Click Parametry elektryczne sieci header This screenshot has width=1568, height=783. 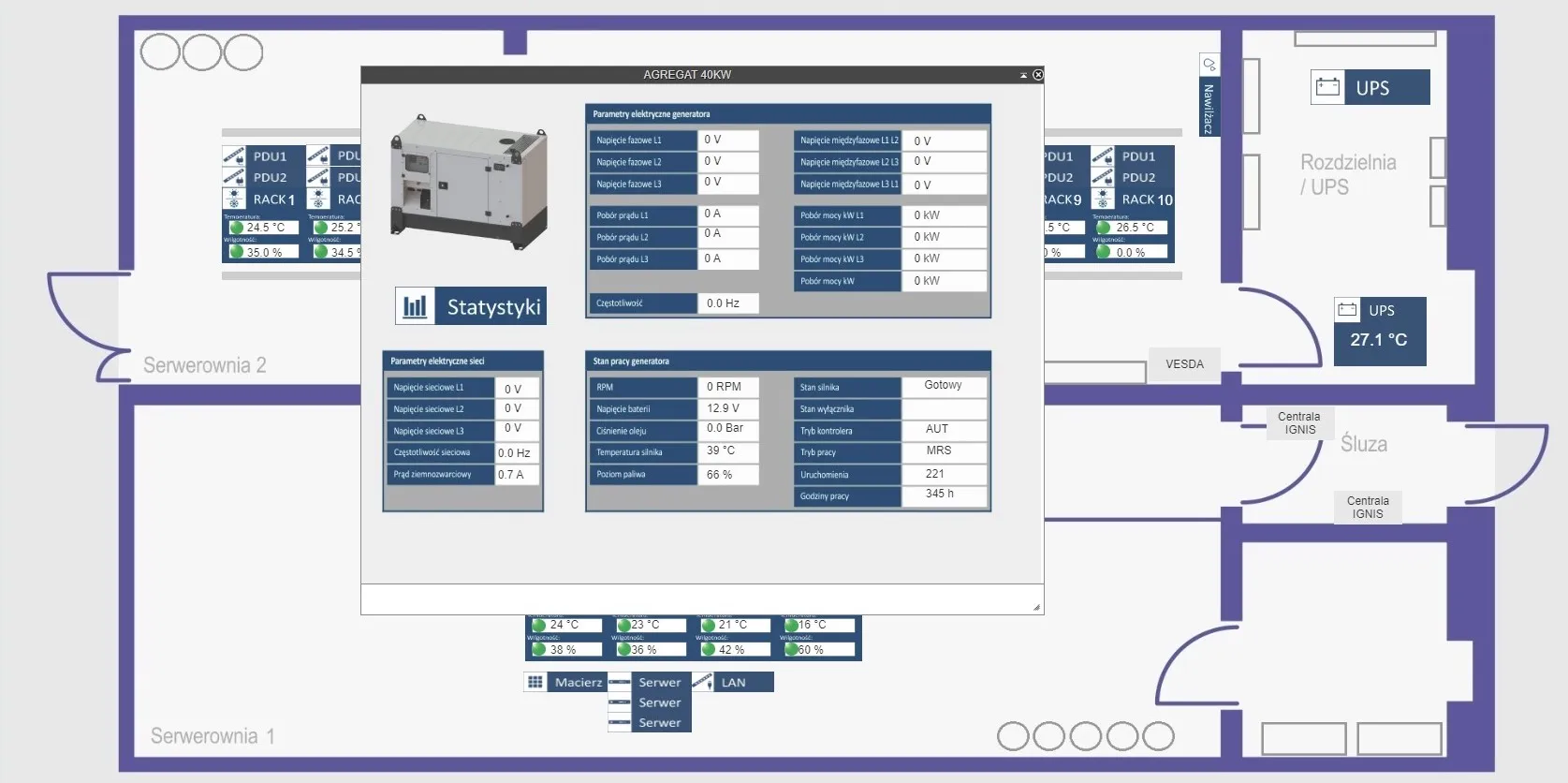click(462, 362)
